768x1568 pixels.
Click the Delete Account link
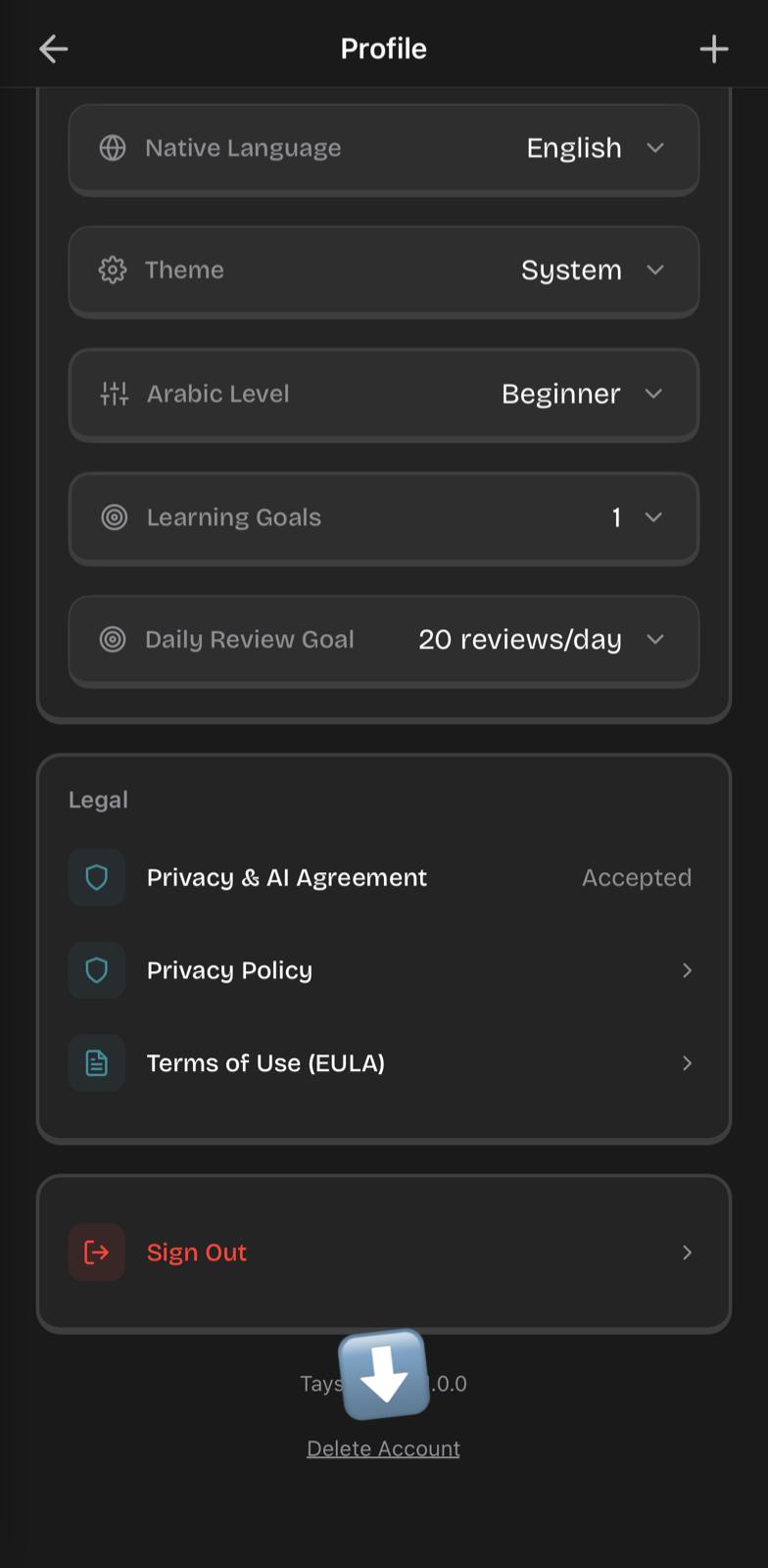(383, 1448)
